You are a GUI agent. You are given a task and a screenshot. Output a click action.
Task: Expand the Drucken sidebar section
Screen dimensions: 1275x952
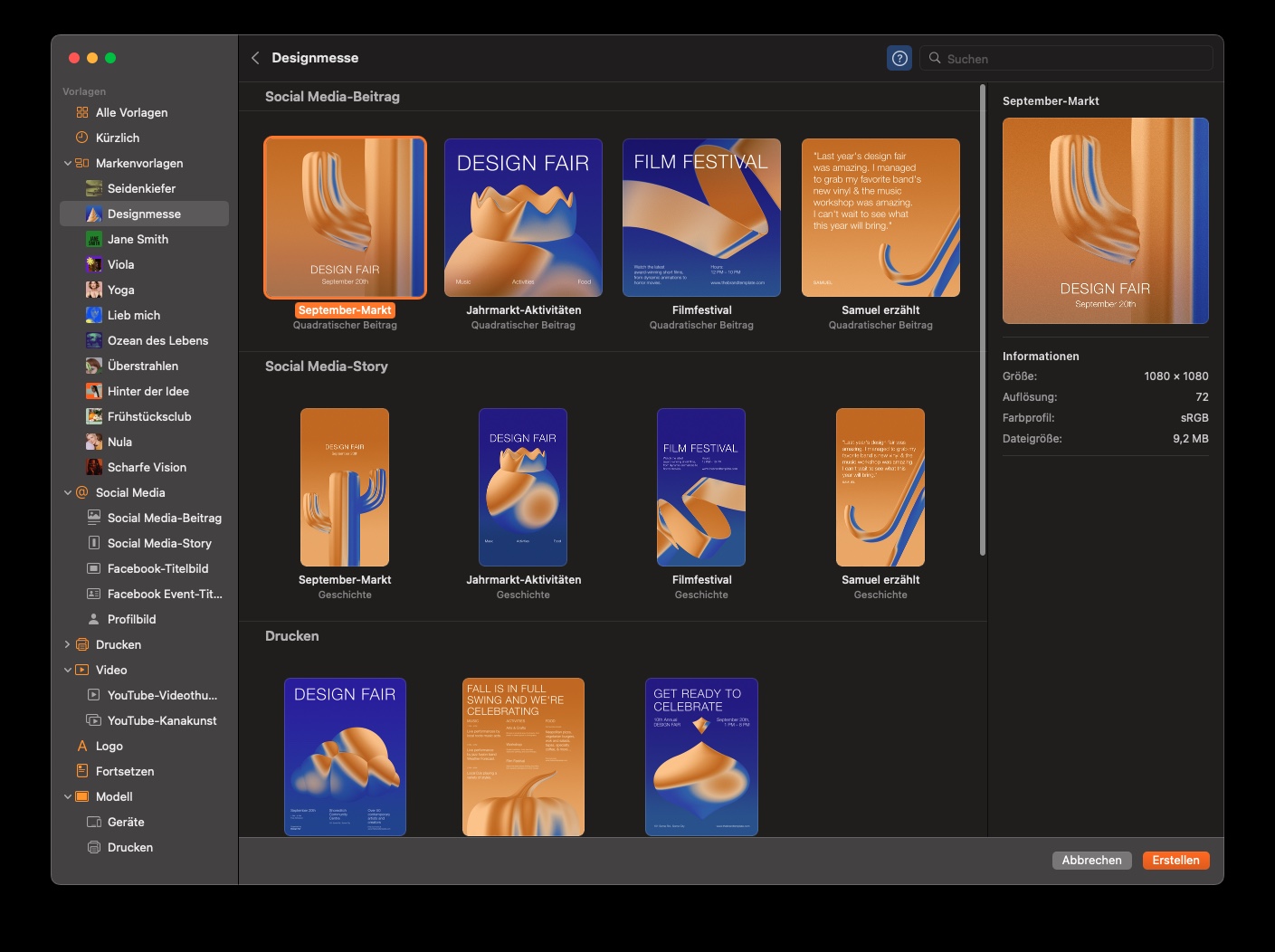(65, 644)
